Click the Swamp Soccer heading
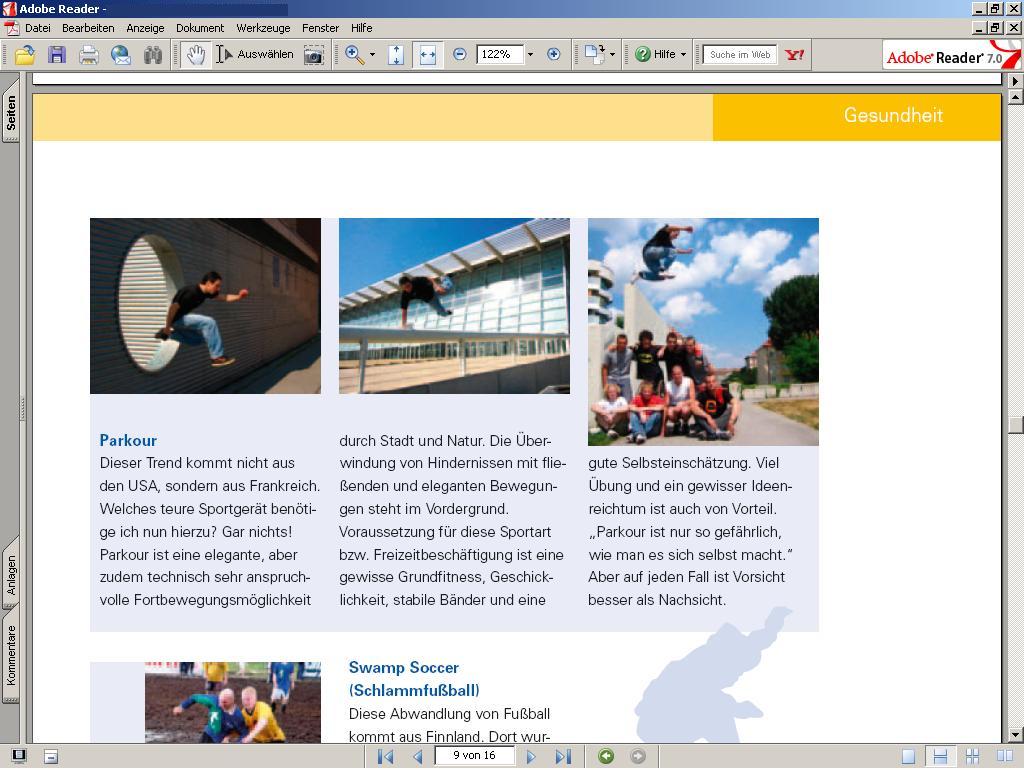 click(x=414, y=679)
